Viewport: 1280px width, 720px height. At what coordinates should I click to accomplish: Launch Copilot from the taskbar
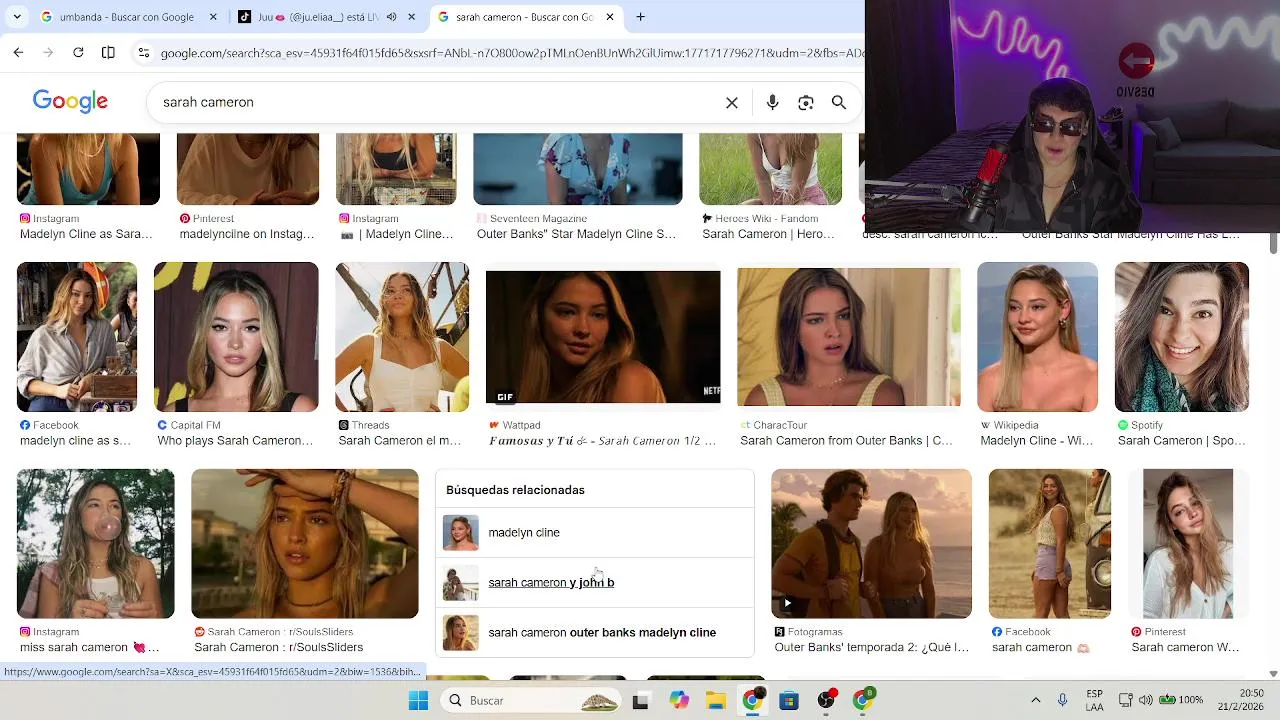click(x=679, y=701)
